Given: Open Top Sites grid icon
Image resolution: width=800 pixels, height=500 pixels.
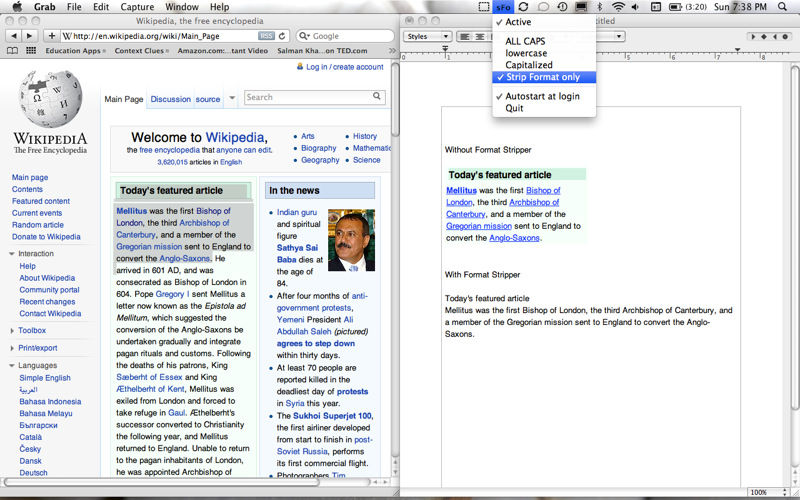Looking at the screenshot, I should 31,51.
